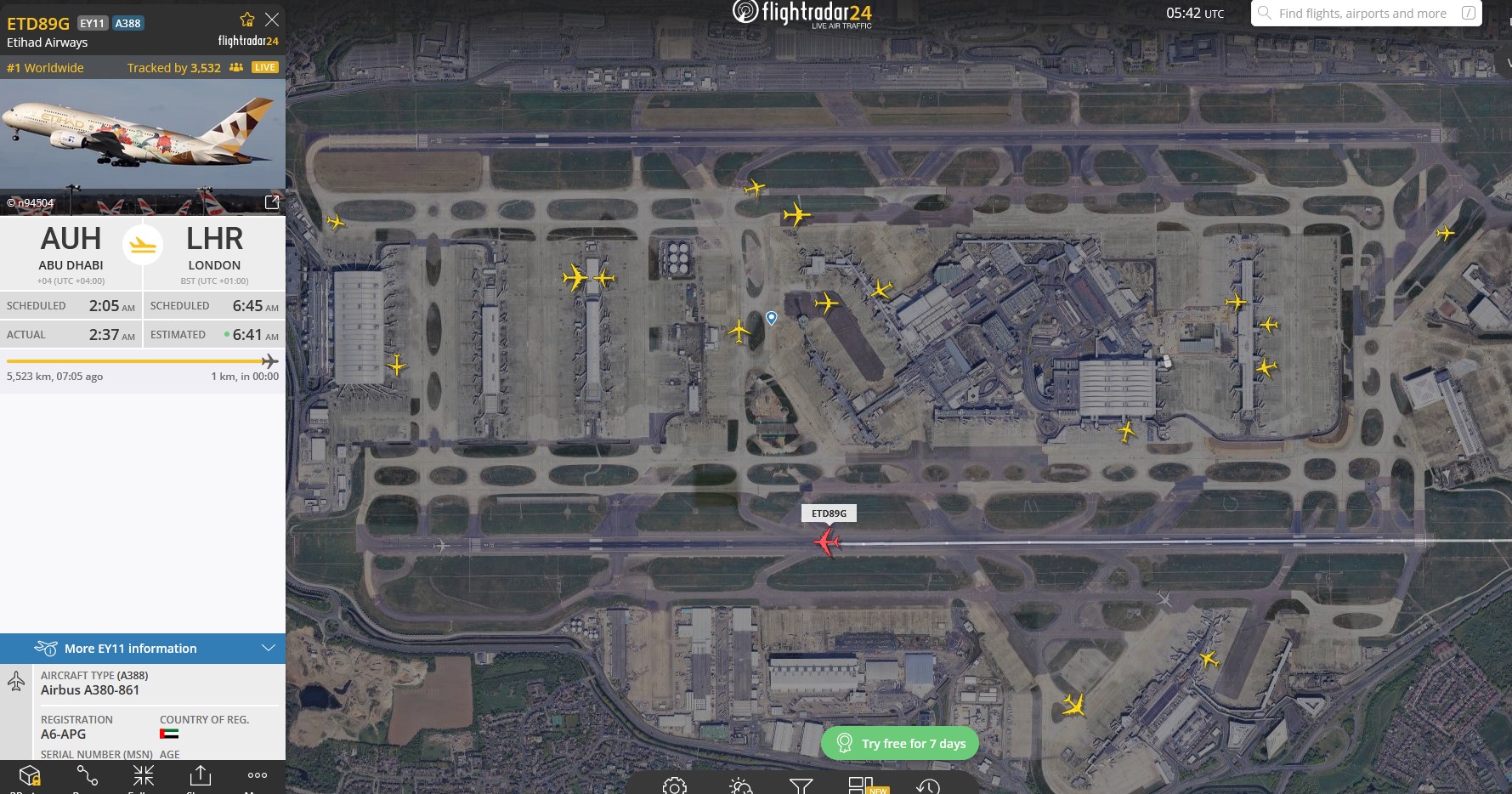The width and height of the screenshot is (1512, 794).
Task: Open the three-dot more options menu
Action: click(258, 775)
